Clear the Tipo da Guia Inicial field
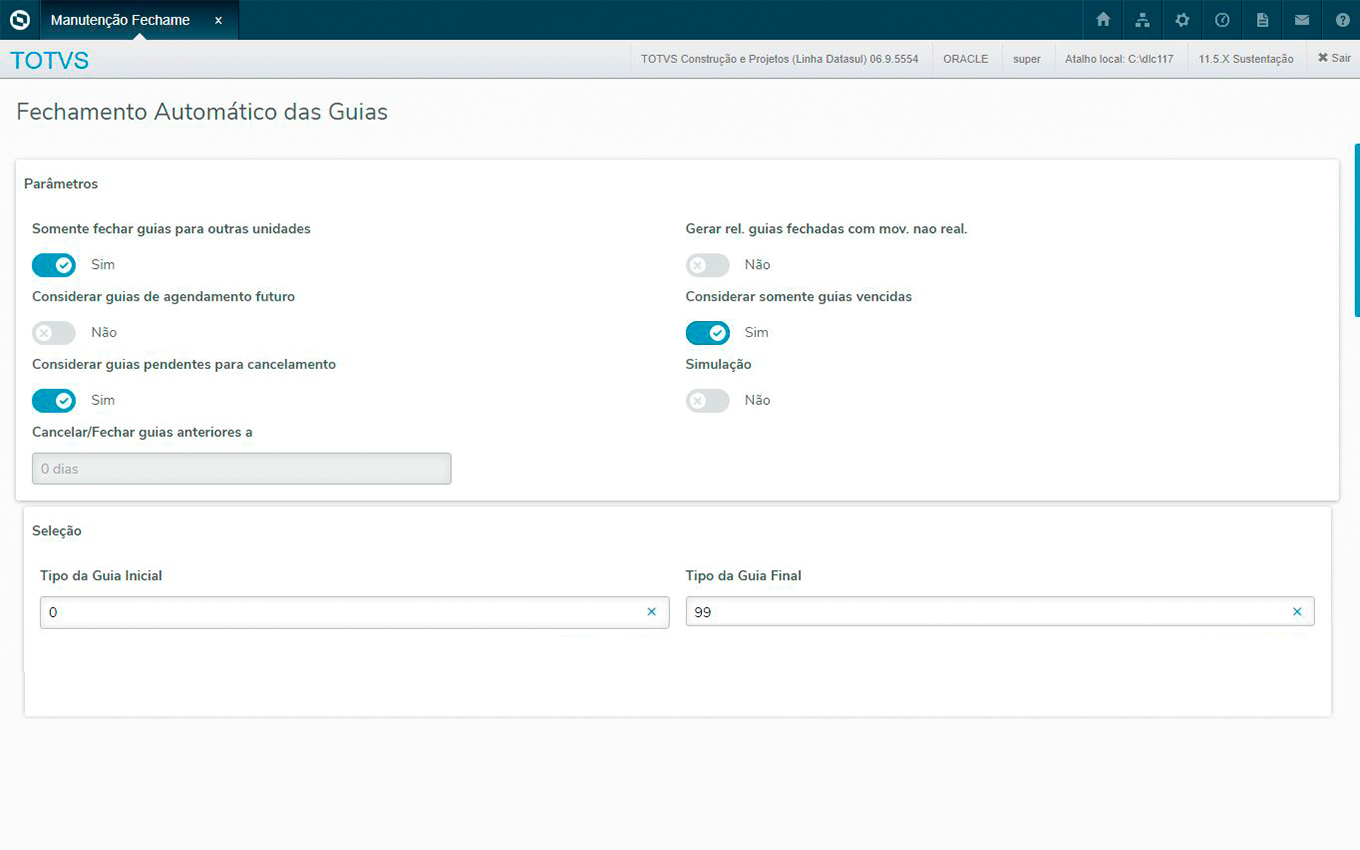The height and width of the screenshot is (850, 1360). [x=651, y=612]
